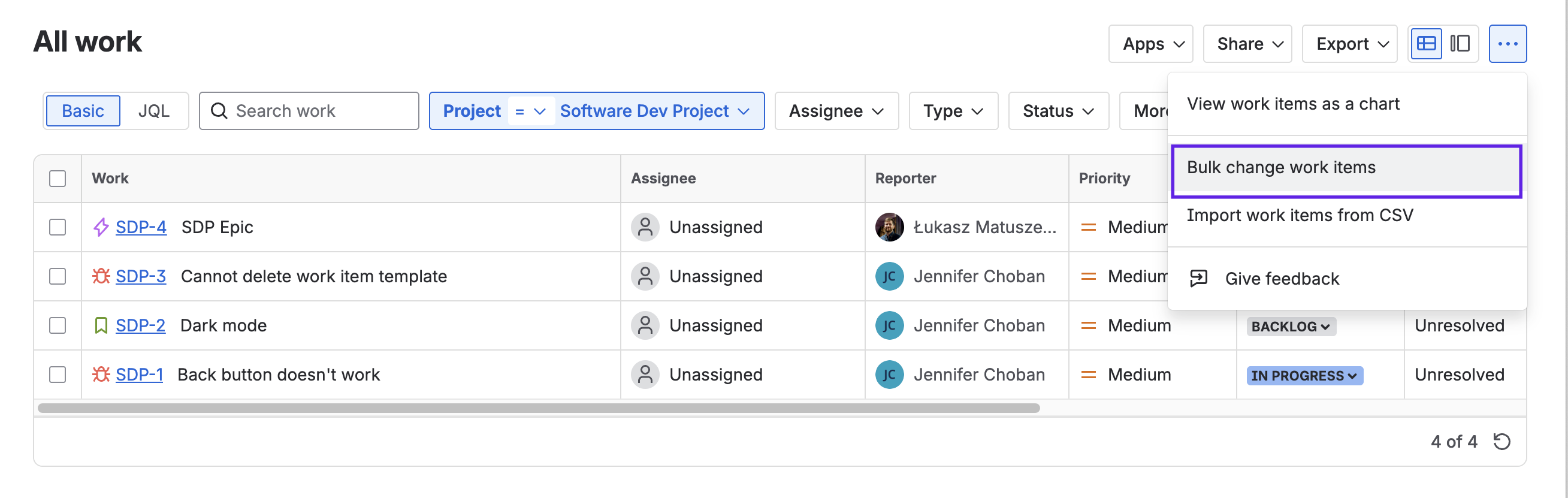Click the SDP-4 epic lightning icon
The image size is (1568, 498).
(101, 227)
